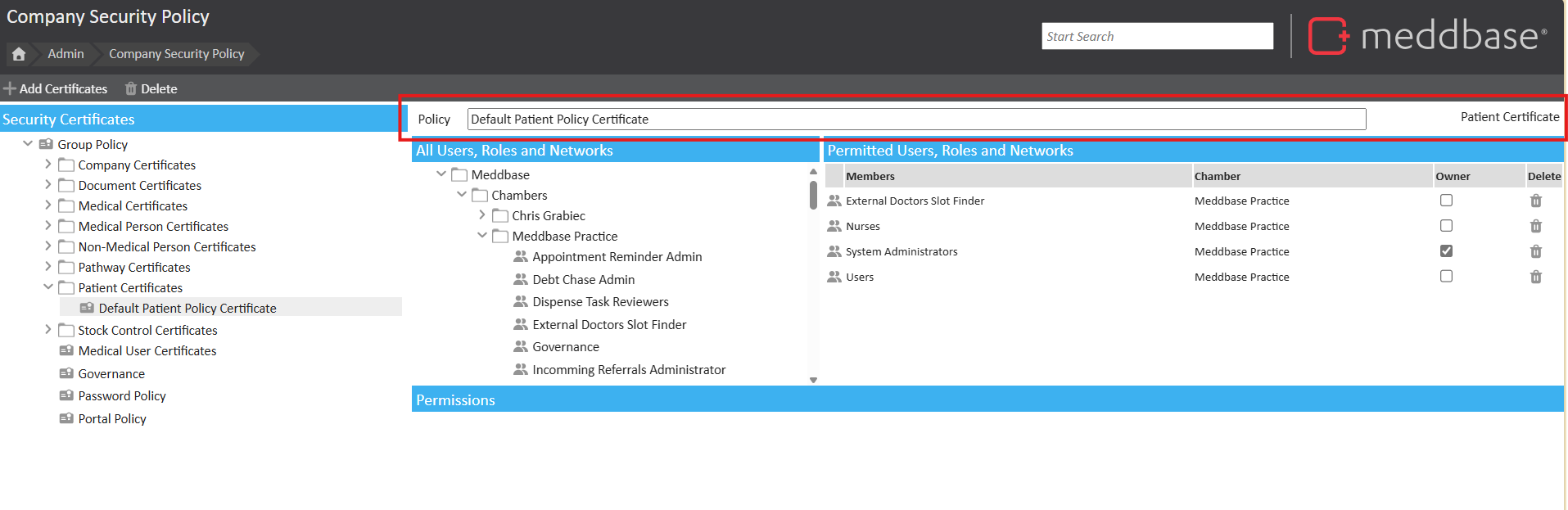Expand the Chris Grabiec chamber node
Viewport: 1568px width, 510px height.
pos(482,215)
